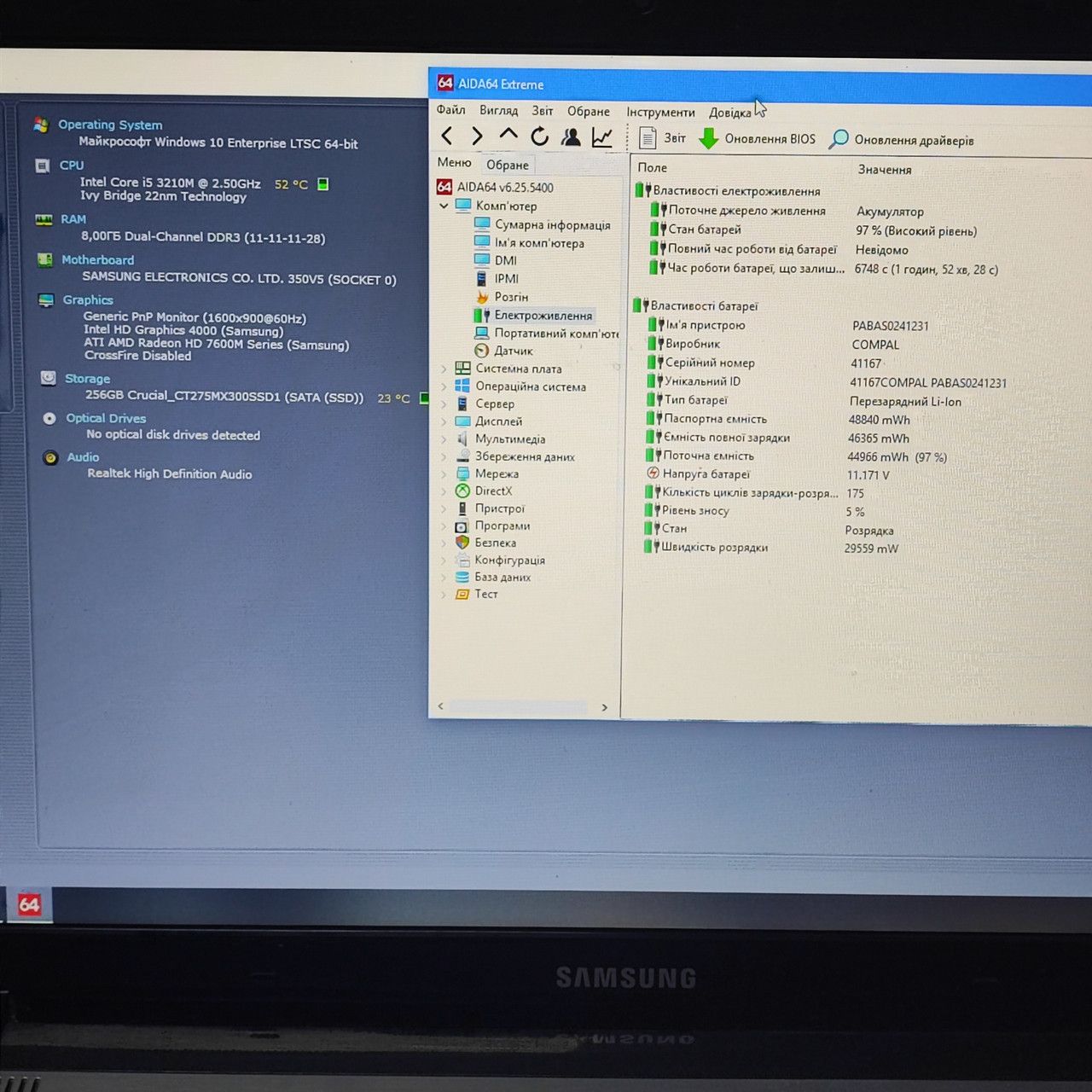Open the Вигляд menu

498,110
